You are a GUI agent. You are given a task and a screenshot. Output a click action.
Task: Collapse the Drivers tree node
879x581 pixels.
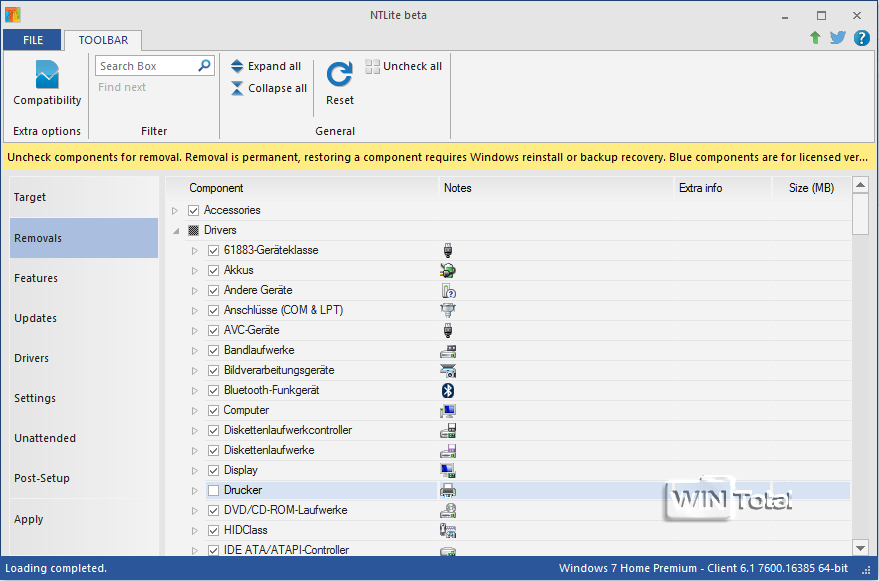point(175,230)
